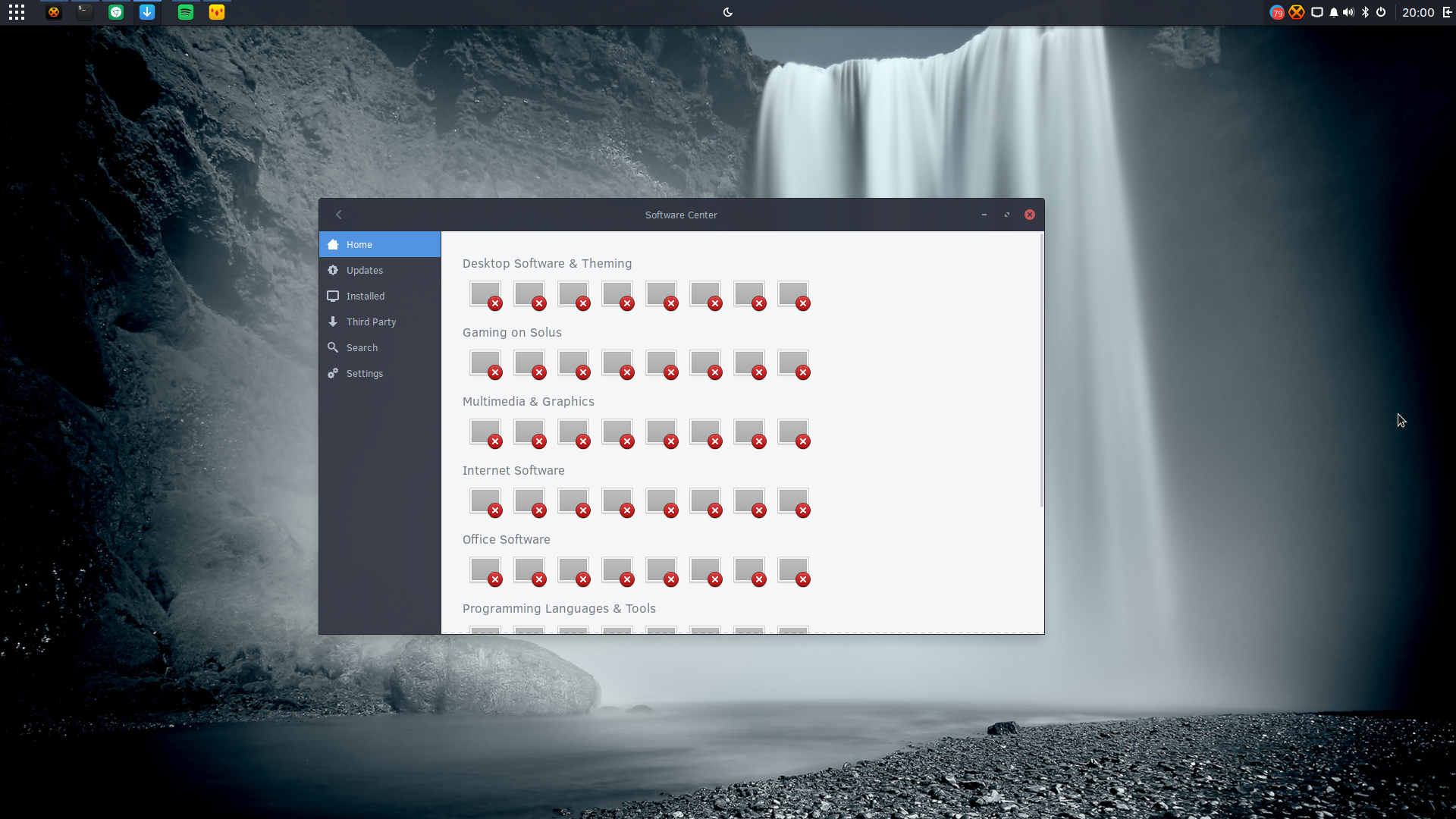Click the vertical scrollbar in Software Center

click(1042, 370)
